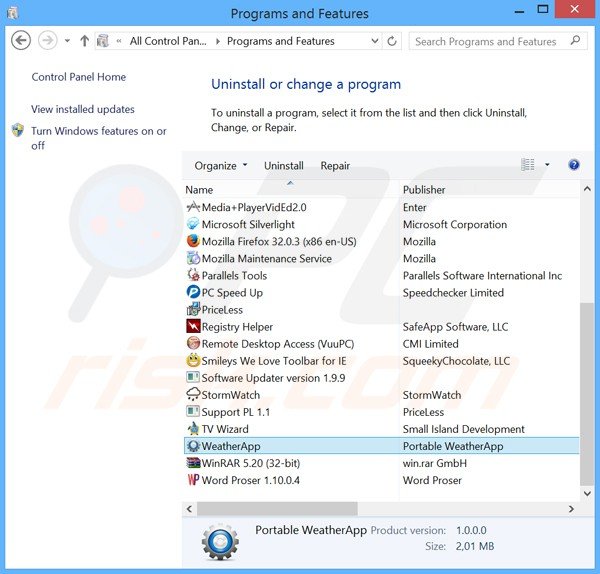Image resolution: width=600 pixels, height=574 pixels.
Task: Click the scroll right arrow
Action: [x=571, y=509]
